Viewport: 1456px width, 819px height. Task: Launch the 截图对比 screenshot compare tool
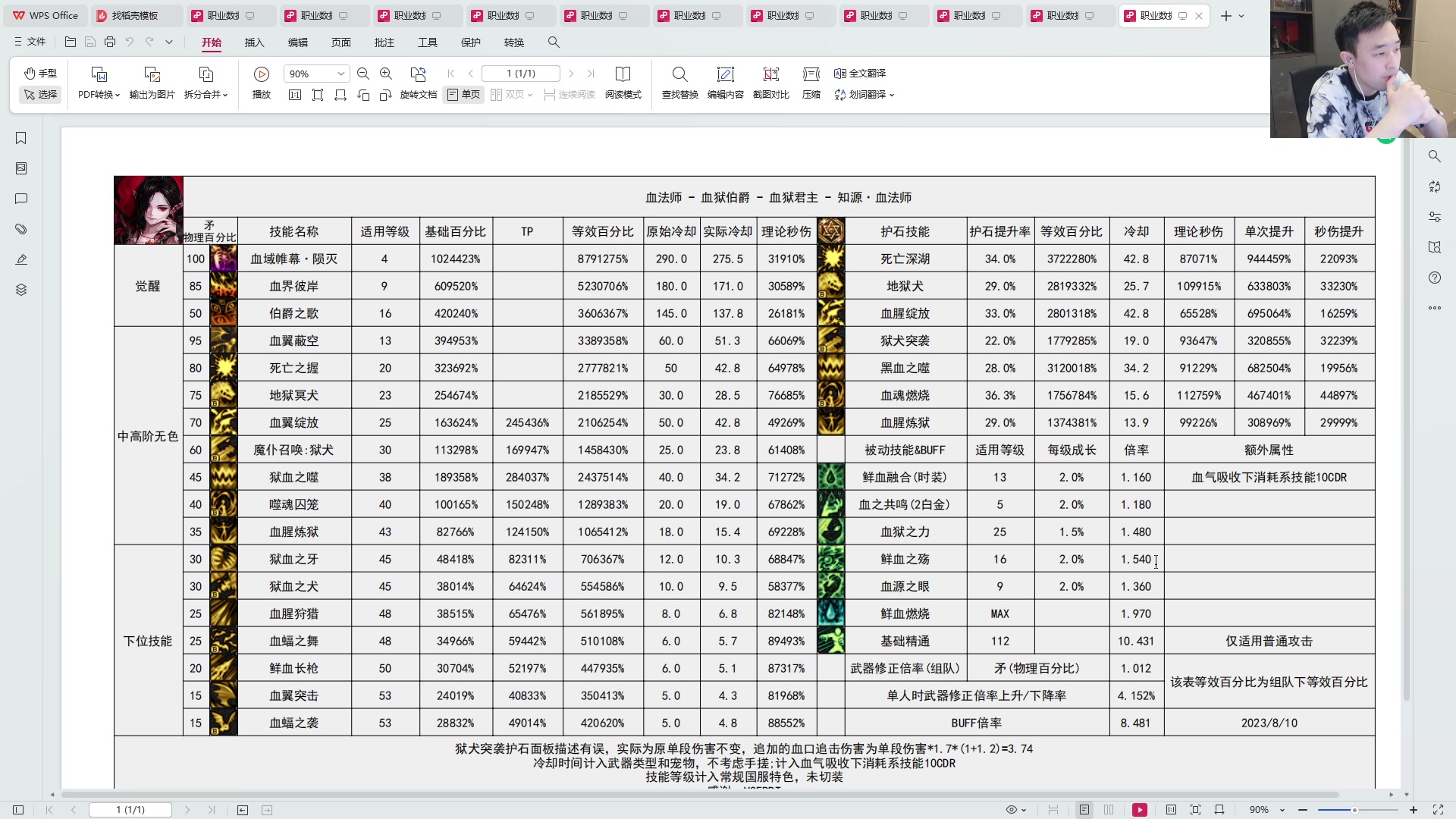pyautogui.click(x=770, y=82)
